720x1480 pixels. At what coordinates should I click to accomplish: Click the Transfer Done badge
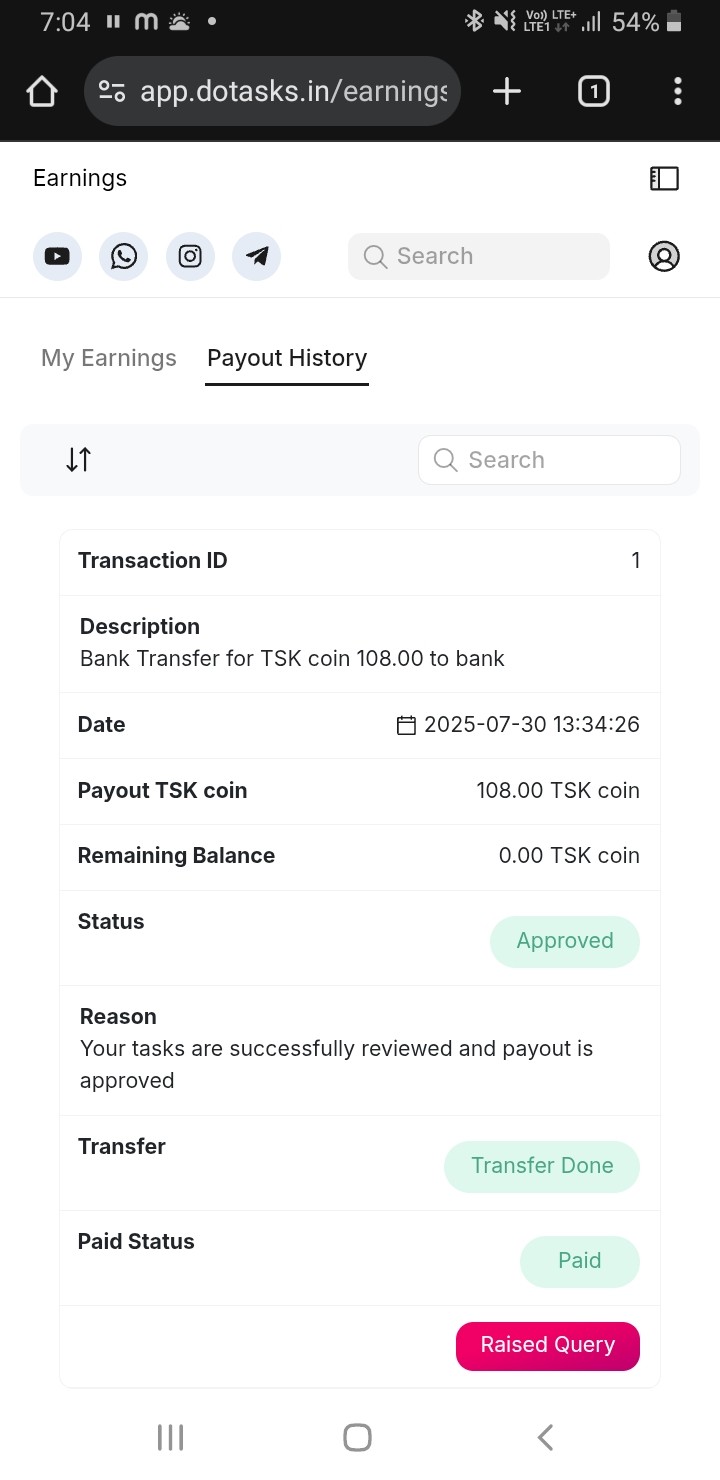pyautogui.click(x=542, y=1166)
